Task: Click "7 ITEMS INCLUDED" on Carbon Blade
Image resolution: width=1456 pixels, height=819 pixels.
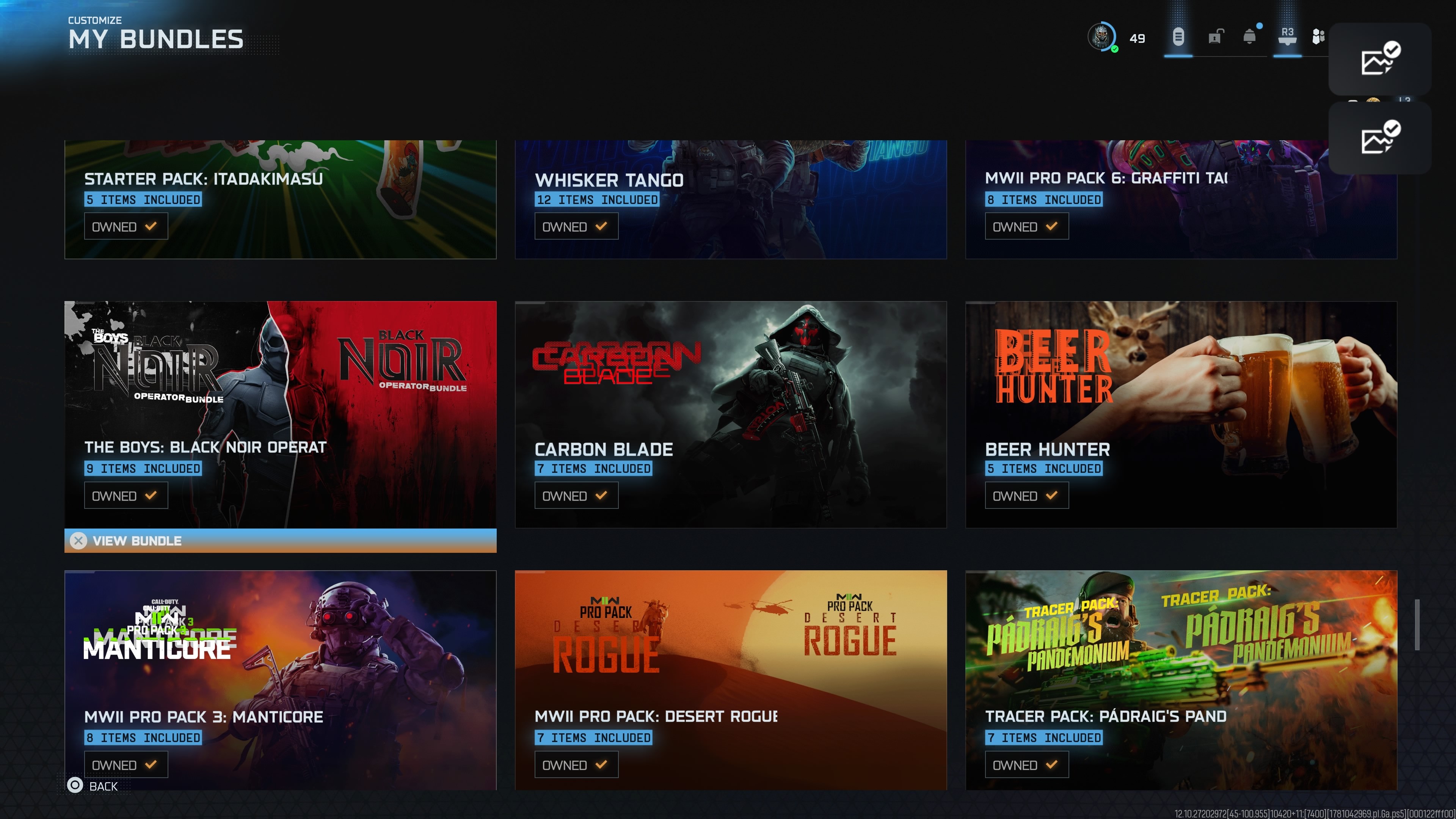Action: [593, 469]
